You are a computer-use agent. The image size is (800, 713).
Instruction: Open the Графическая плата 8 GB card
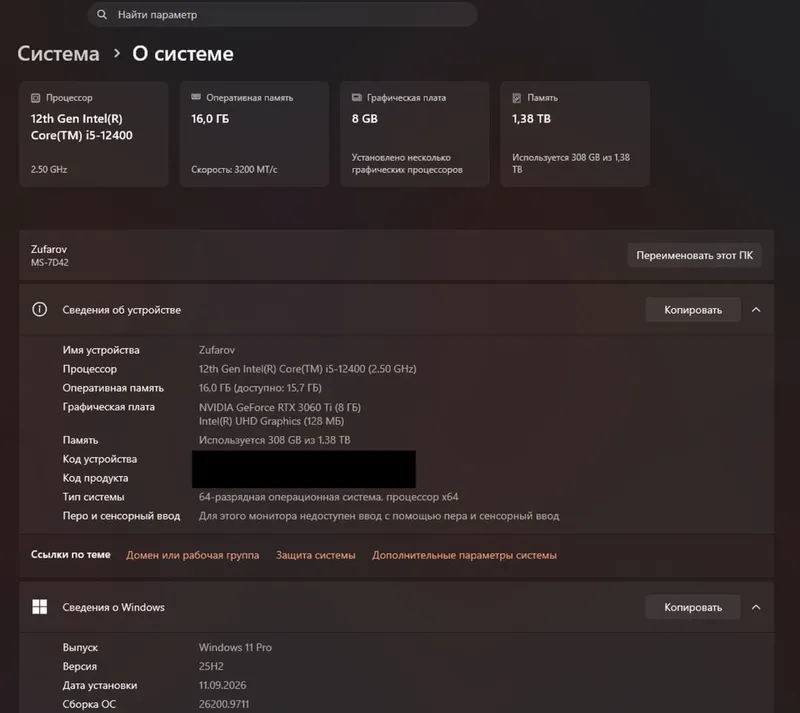(415, 134)
